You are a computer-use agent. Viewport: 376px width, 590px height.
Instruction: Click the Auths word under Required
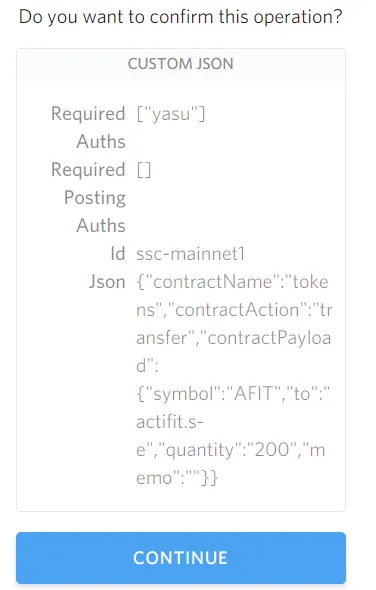[101, 141]
